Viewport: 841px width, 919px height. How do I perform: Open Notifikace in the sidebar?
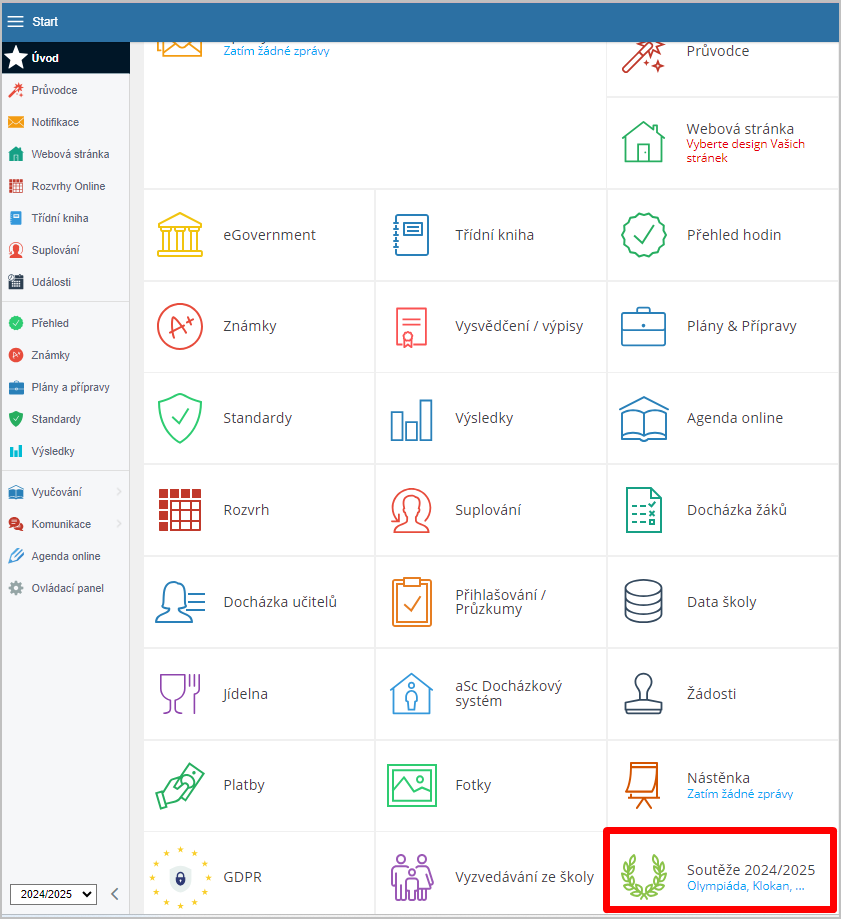(66, 122)
